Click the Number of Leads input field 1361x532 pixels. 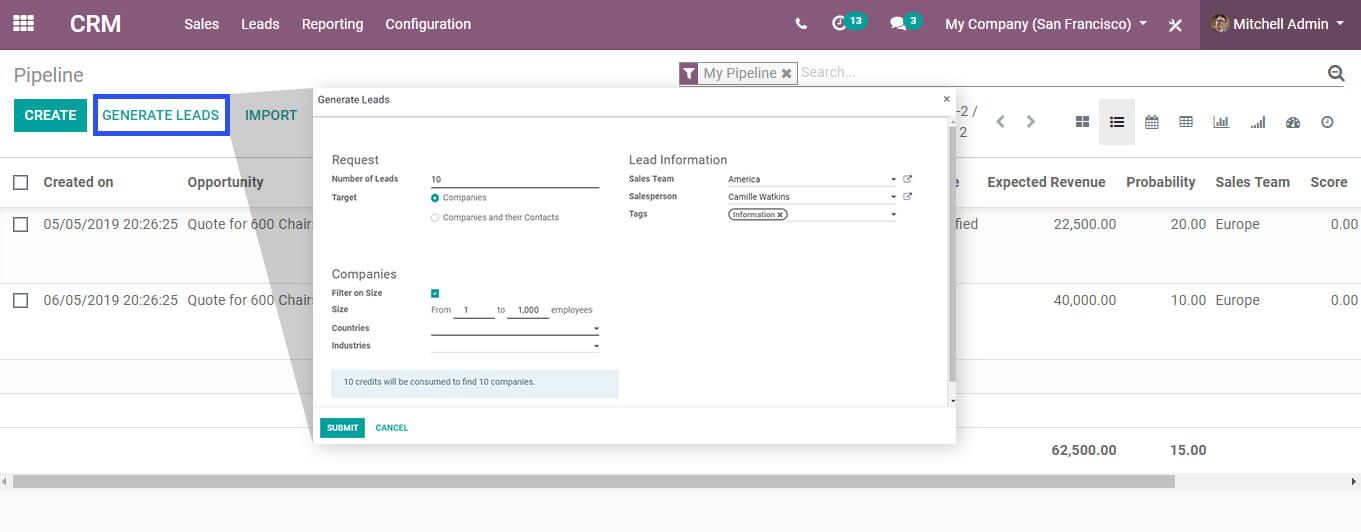click(514, 180)
